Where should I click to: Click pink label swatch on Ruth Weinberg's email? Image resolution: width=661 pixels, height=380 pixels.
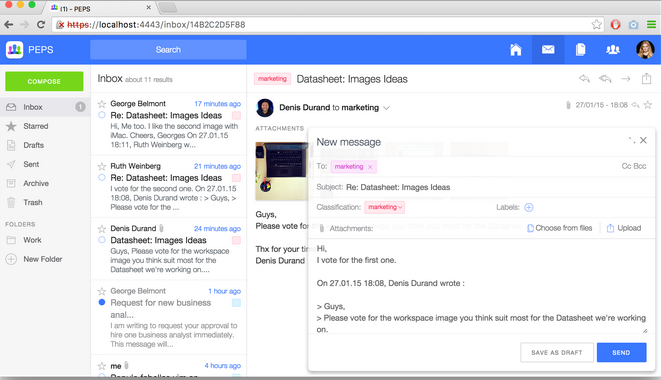[236, 178]
